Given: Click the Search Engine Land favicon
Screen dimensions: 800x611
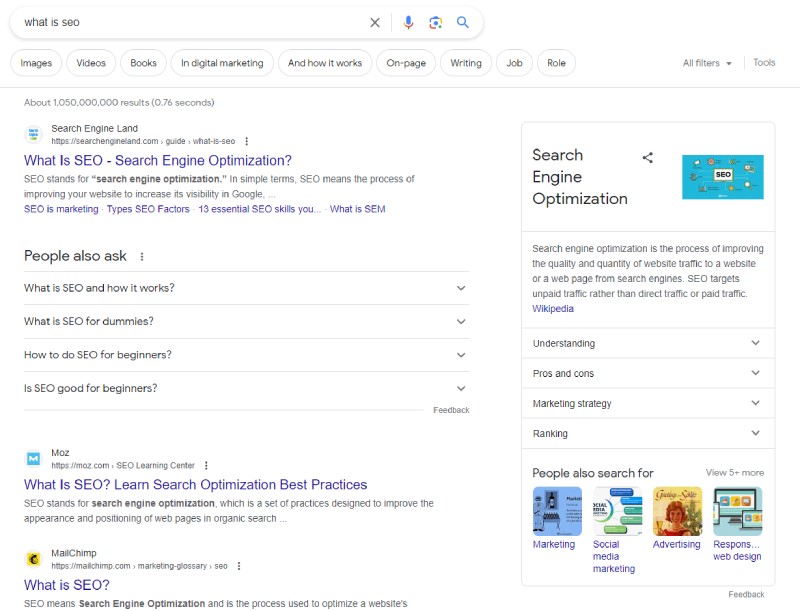Looking at the screenshot, I should click(33, 135).
